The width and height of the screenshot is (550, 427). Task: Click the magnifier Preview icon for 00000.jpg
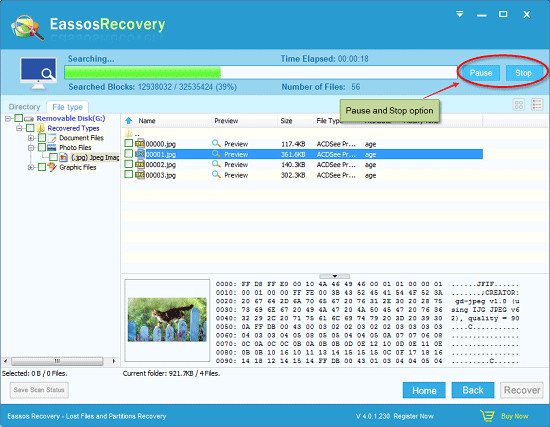tap(216, 143)
